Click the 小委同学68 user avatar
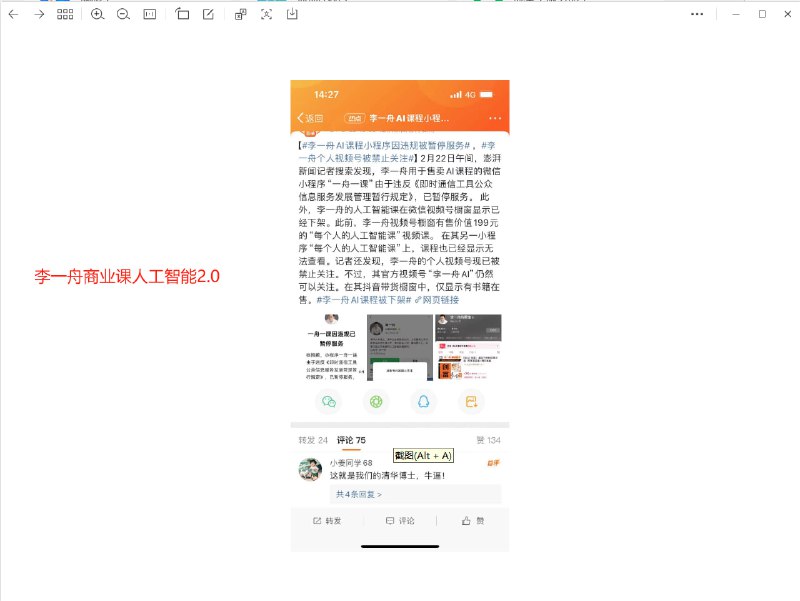Image resolution: width=800 pixels, height=601 pixels. [311, 467]
